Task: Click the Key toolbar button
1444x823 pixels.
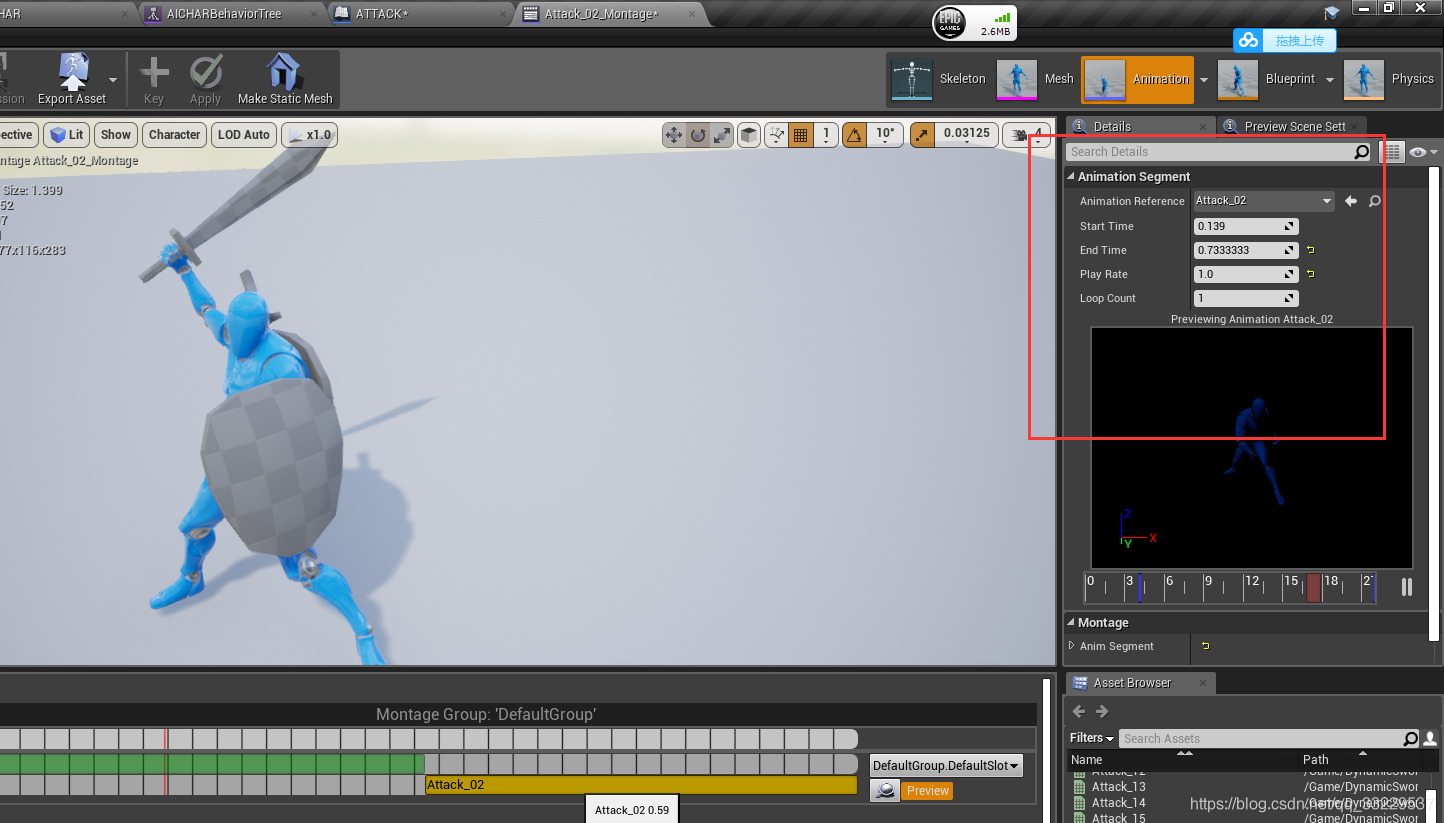Action: (x=154, y=80)
